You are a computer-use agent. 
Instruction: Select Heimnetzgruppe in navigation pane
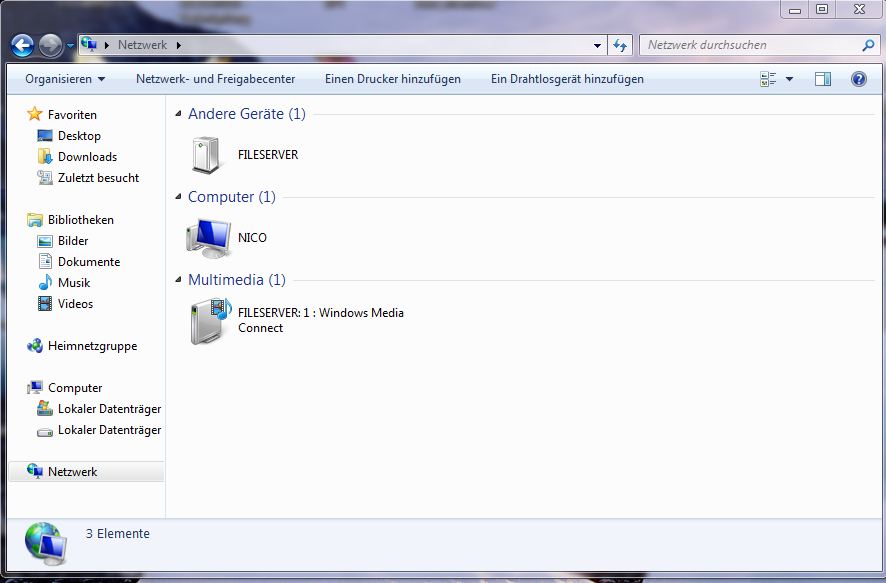tap(92, 346)
